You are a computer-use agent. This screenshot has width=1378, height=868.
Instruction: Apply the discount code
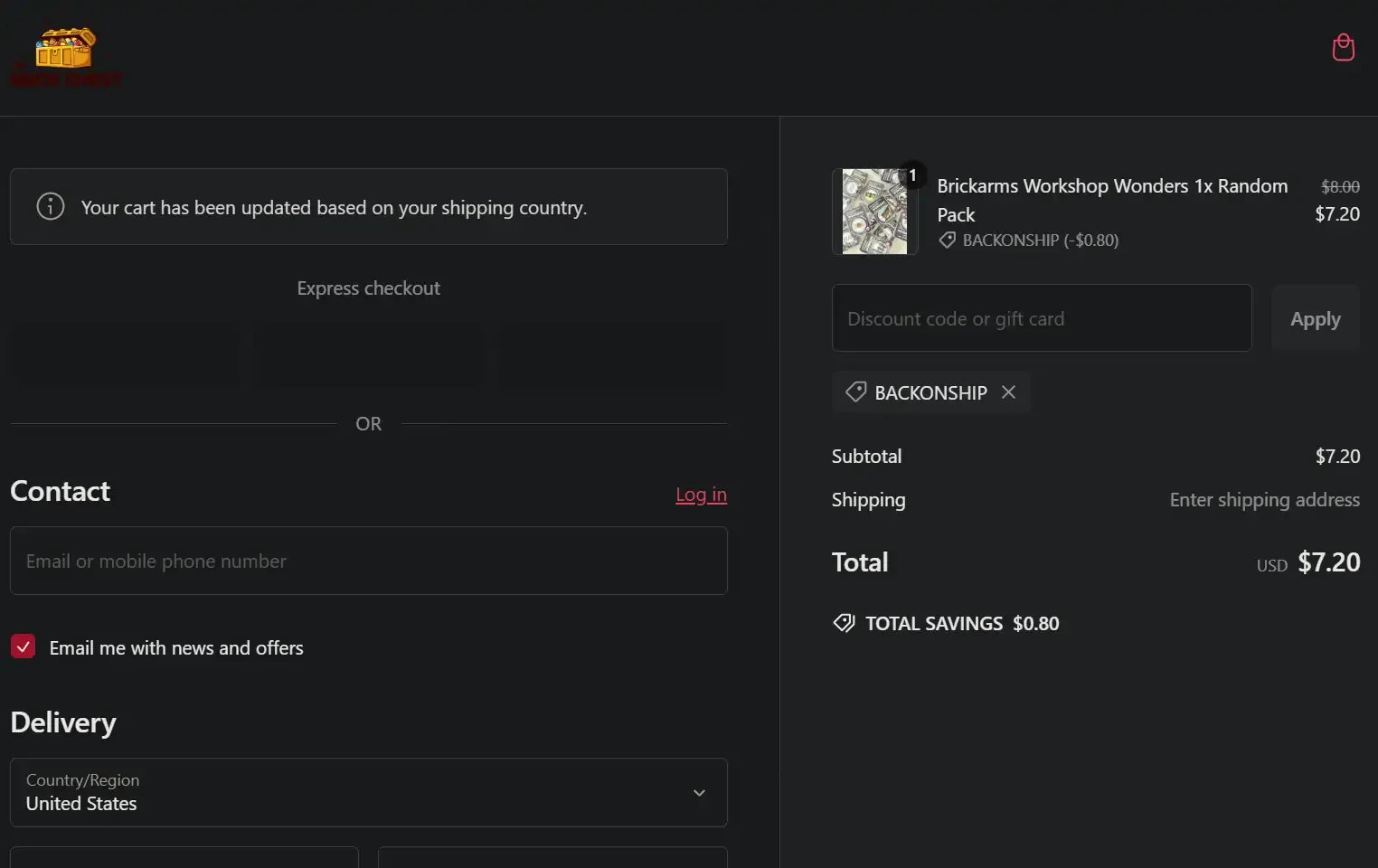coord(1315,318)
